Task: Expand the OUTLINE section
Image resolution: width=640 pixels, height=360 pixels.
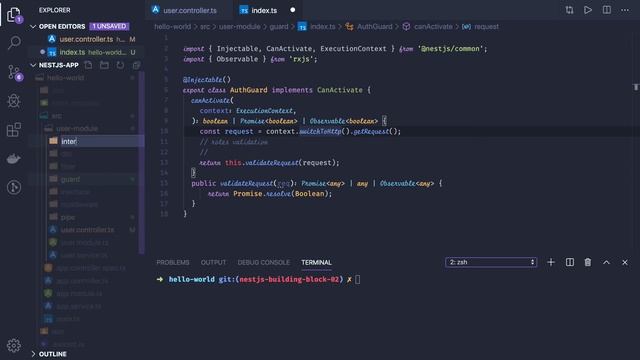Action: (x=33, y=354)
